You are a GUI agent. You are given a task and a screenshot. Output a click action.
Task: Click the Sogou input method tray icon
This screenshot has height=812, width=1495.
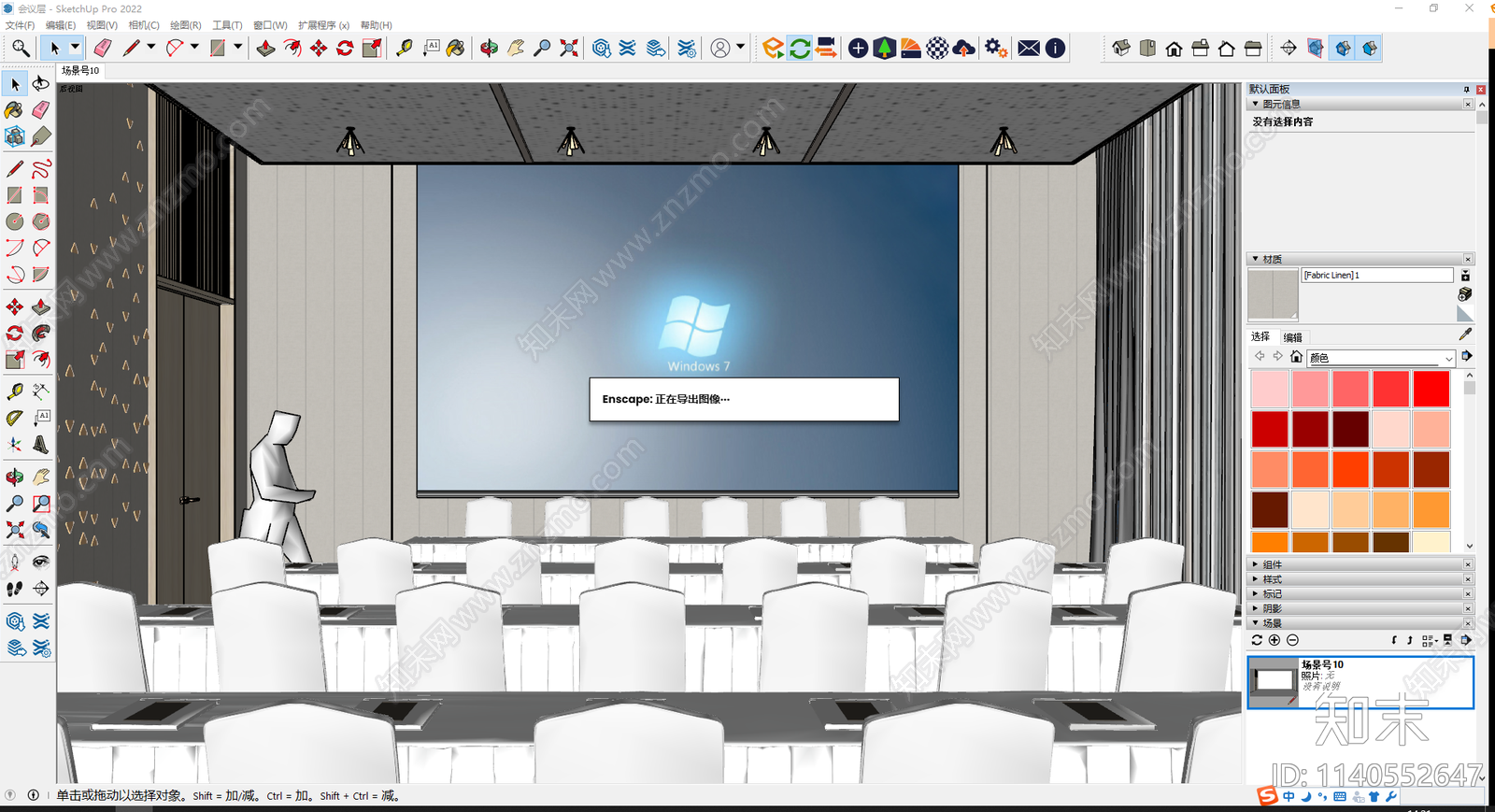tap(1267, 796)
